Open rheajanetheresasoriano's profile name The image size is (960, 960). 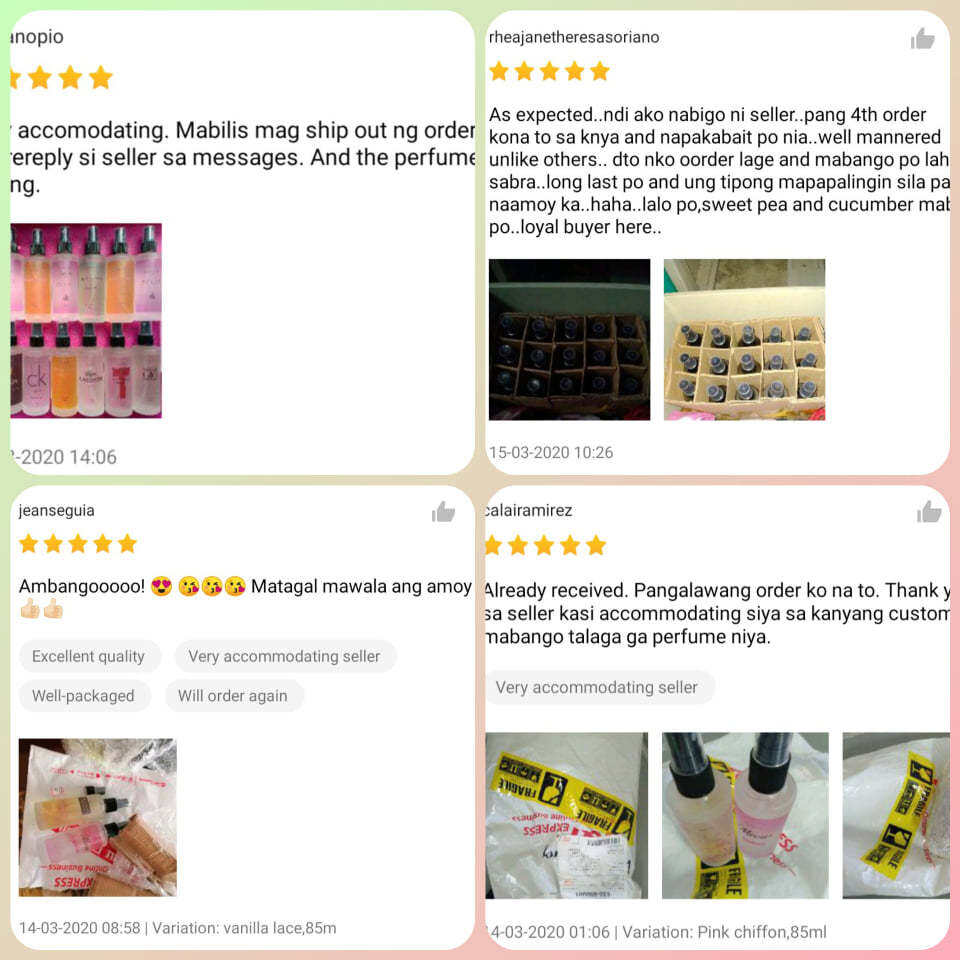pyautogui.click(x=574, y=37)
